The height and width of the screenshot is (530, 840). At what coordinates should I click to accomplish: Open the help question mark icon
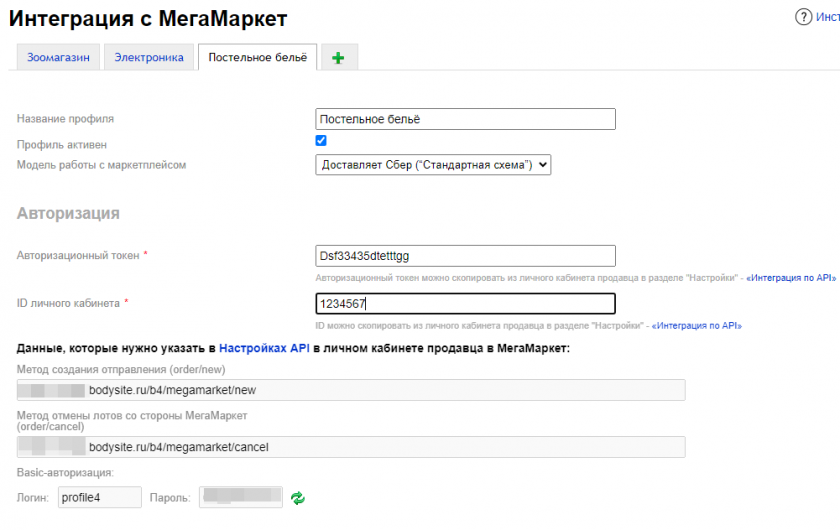pyautogui.click(x=803, y=17)
